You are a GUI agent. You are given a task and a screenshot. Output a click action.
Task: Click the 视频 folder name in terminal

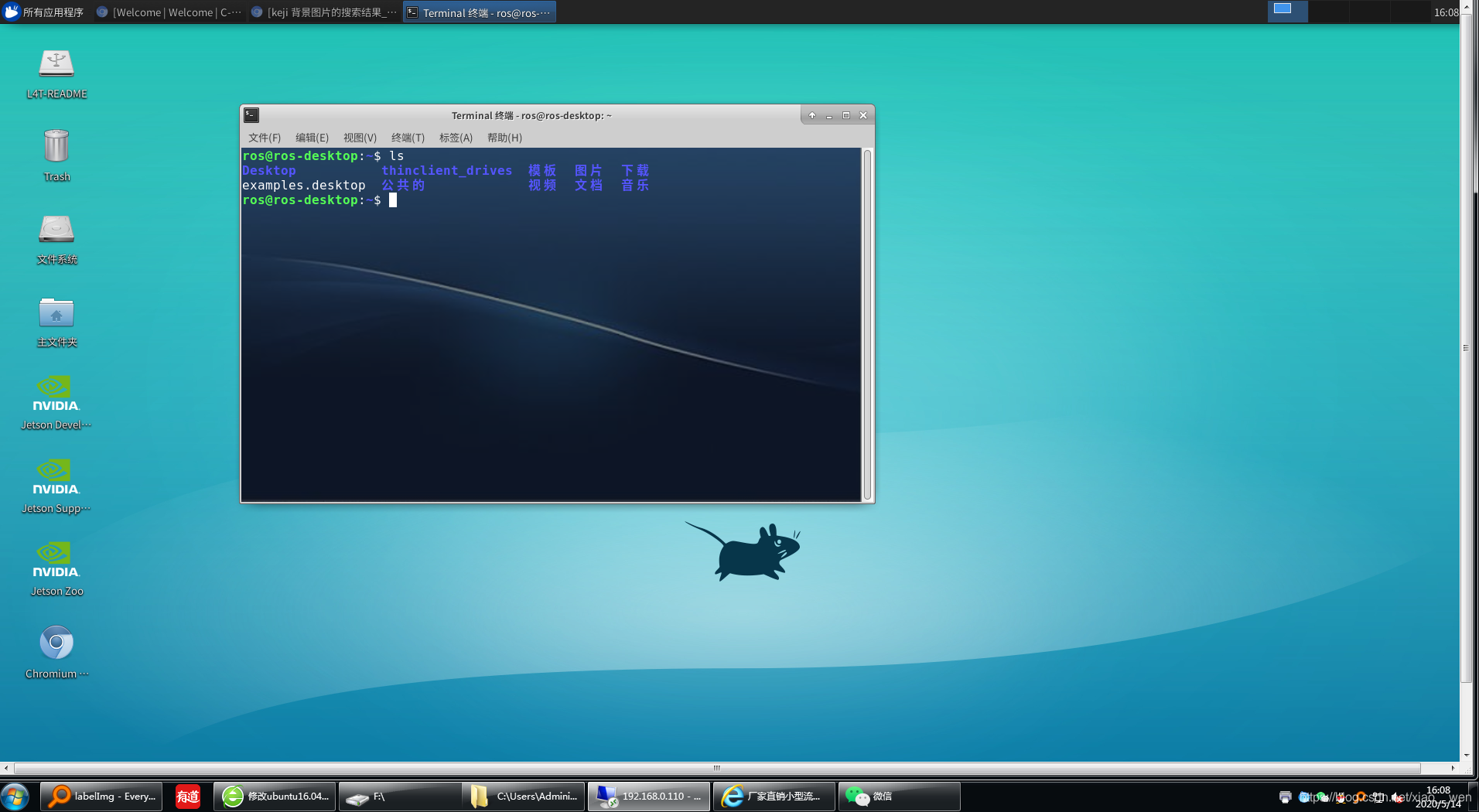(x=542, y=185)
